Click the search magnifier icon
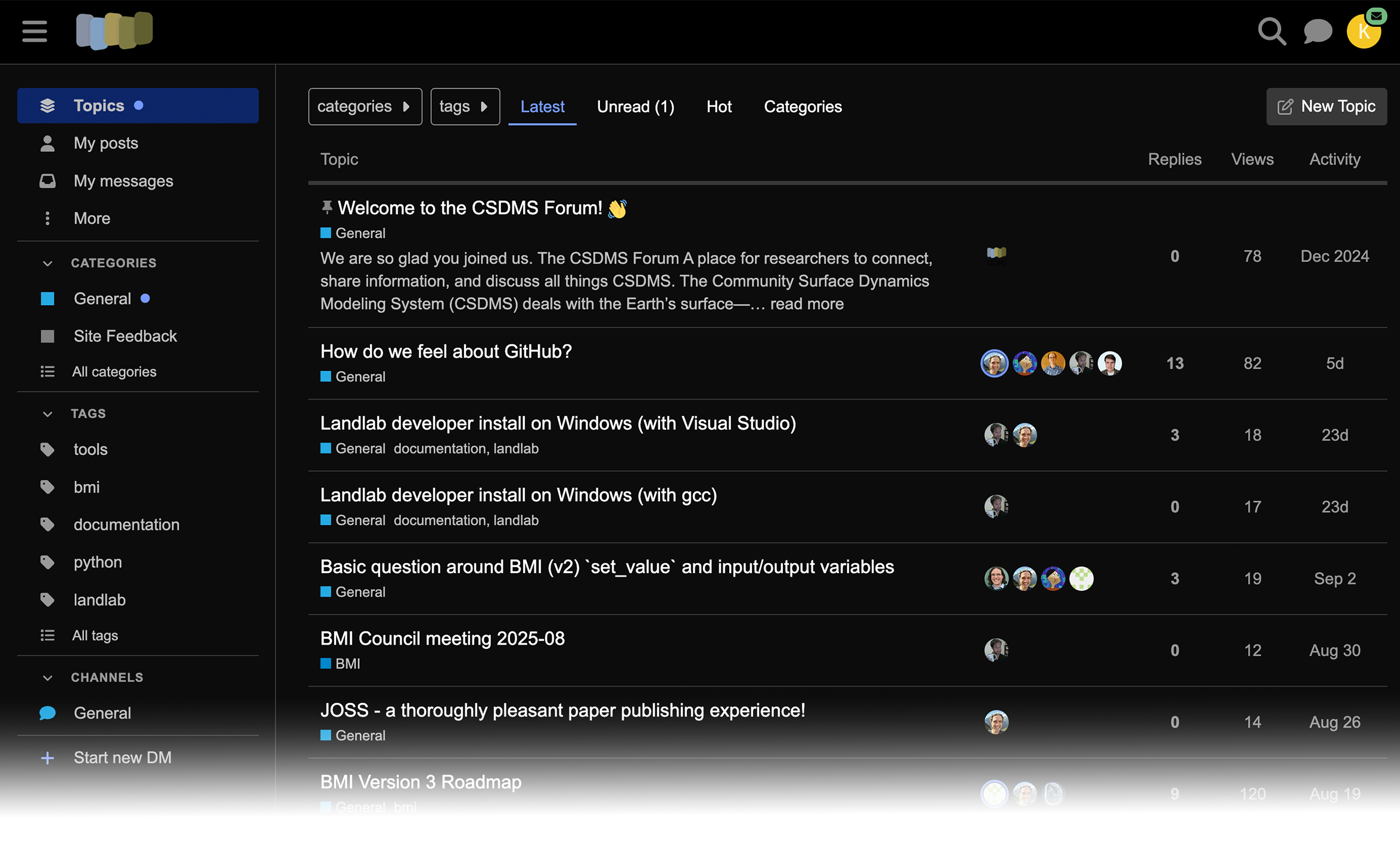 click(1271, 31)
